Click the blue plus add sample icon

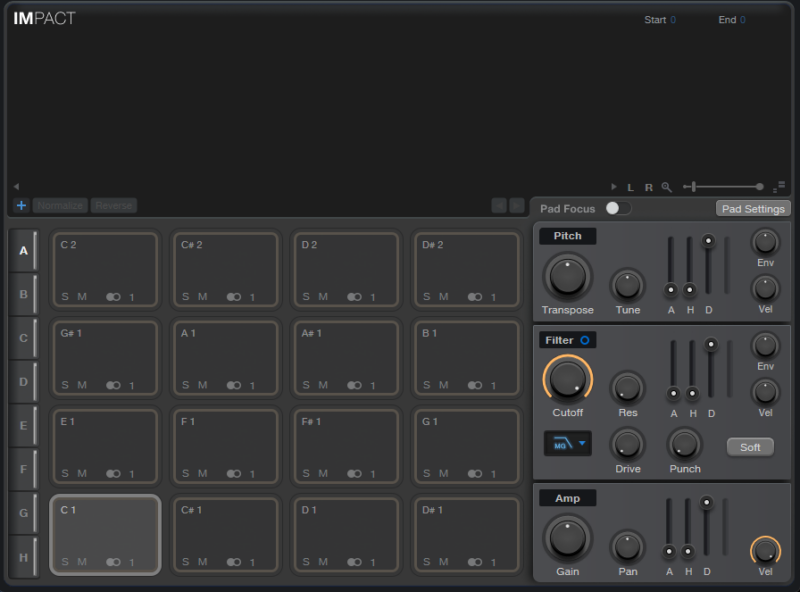(21, 205)
